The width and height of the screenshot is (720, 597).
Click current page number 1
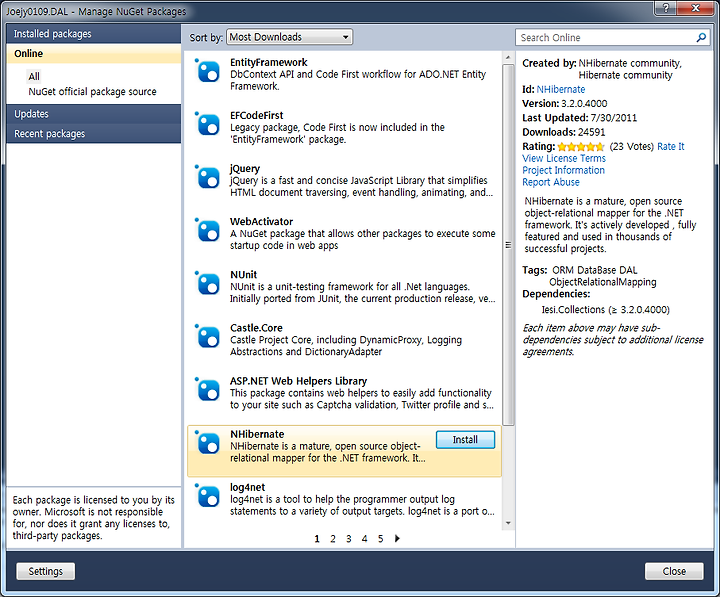(317, 539)
